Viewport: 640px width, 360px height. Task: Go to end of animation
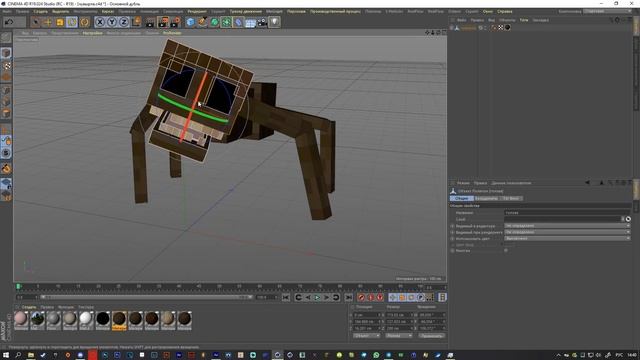(x=348, y=297)
